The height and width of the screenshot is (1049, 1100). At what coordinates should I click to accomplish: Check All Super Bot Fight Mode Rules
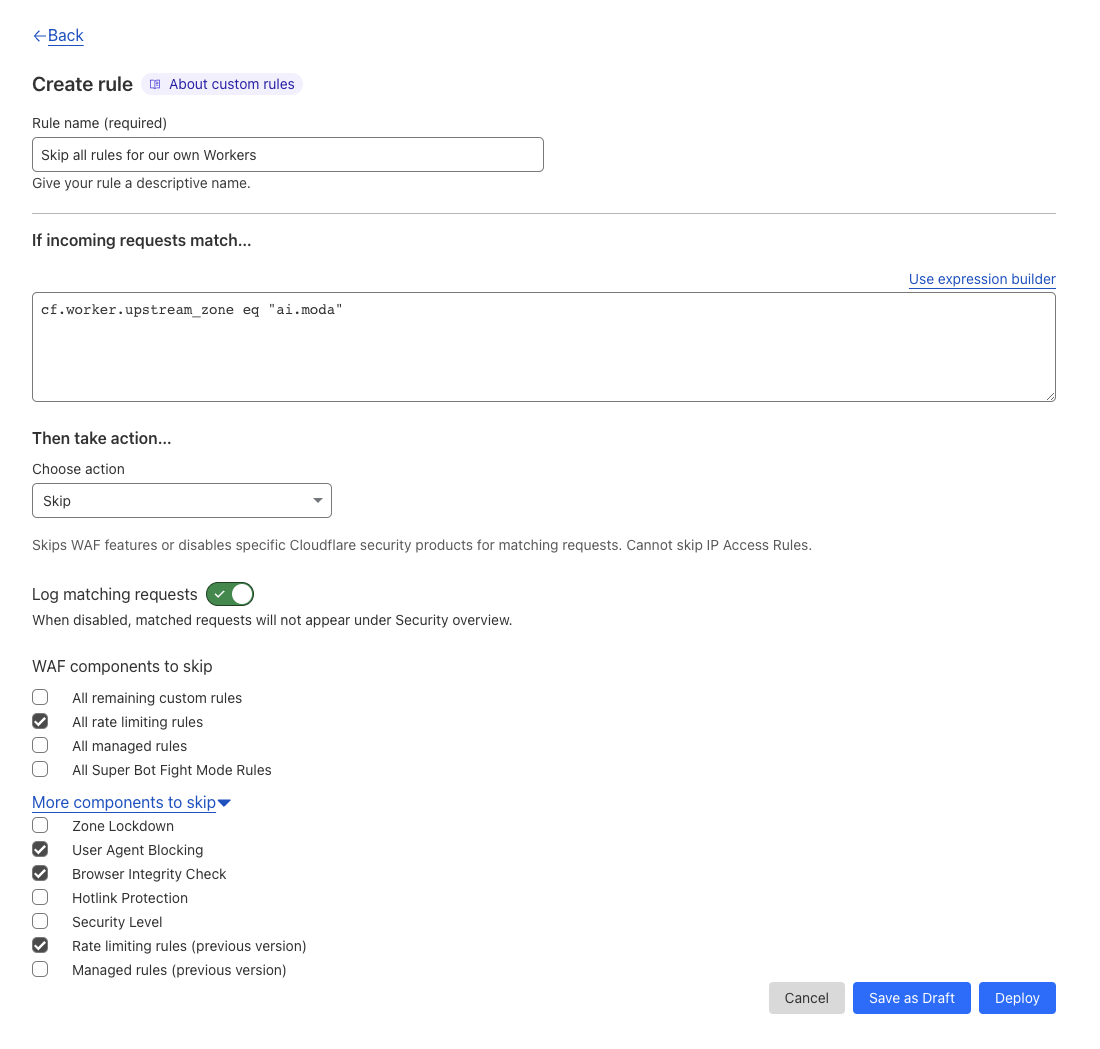(x=39, y=768)
